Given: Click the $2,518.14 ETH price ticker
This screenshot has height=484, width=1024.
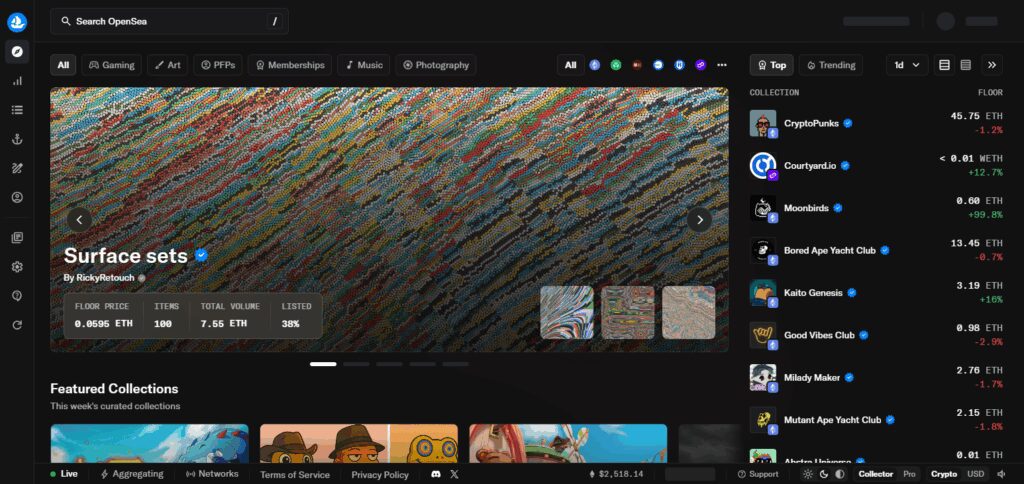Looking at the screenshot, I should pyautogui.click(x=616, y=474).
